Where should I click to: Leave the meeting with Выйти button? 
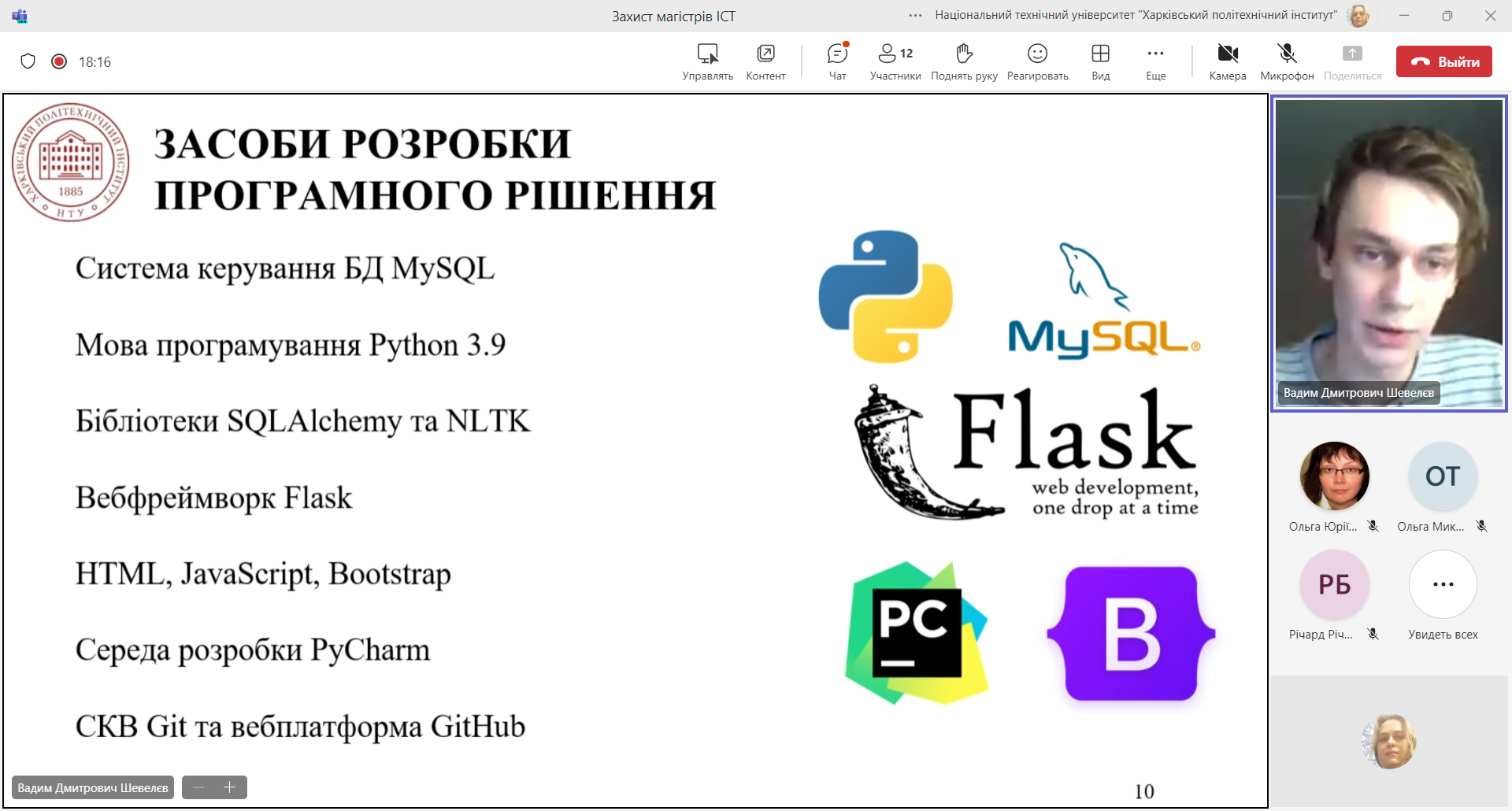[1443, 61]
